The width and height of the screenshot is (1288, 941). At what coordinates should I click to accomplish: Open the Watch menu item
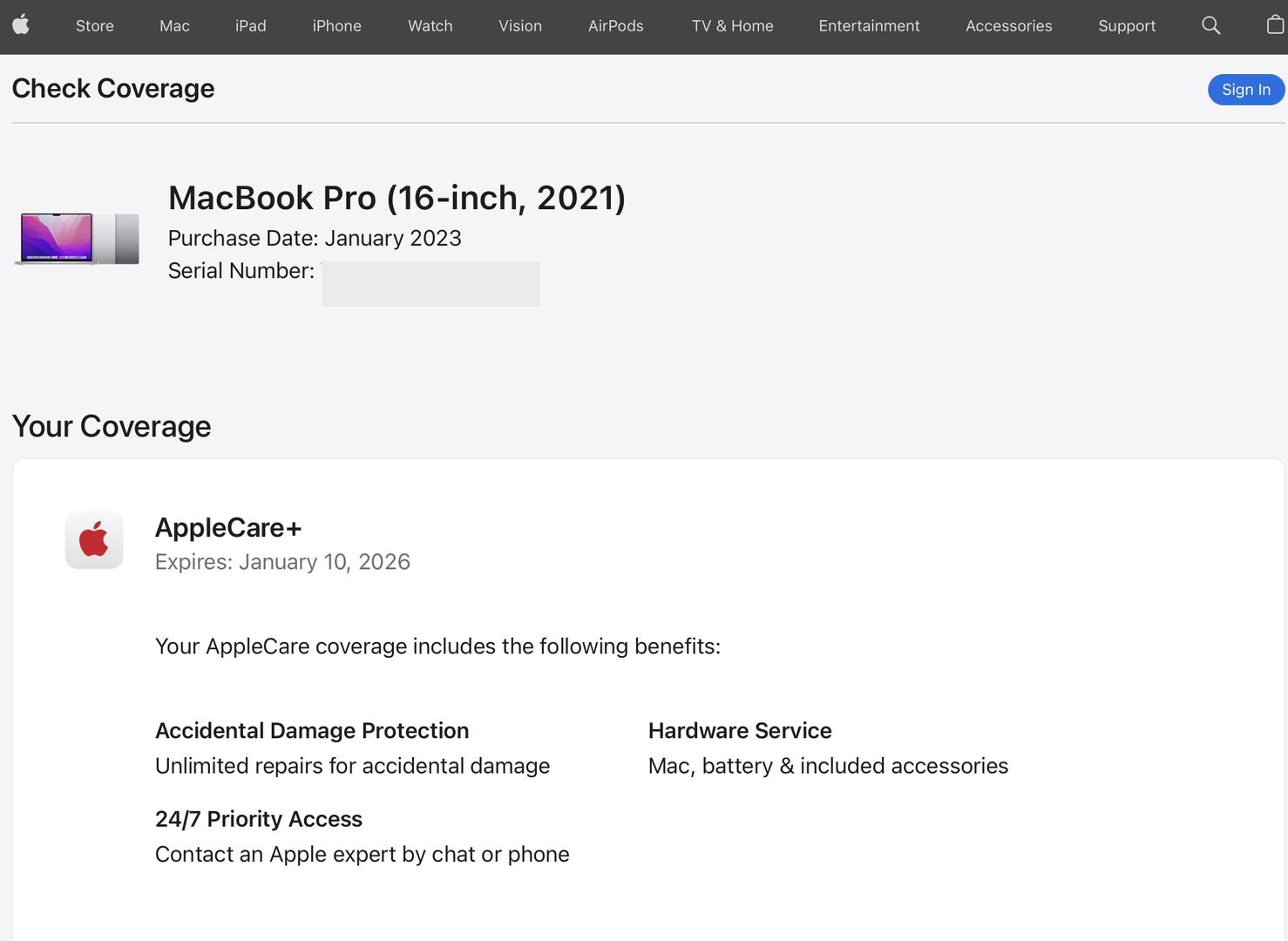[430, 26]
